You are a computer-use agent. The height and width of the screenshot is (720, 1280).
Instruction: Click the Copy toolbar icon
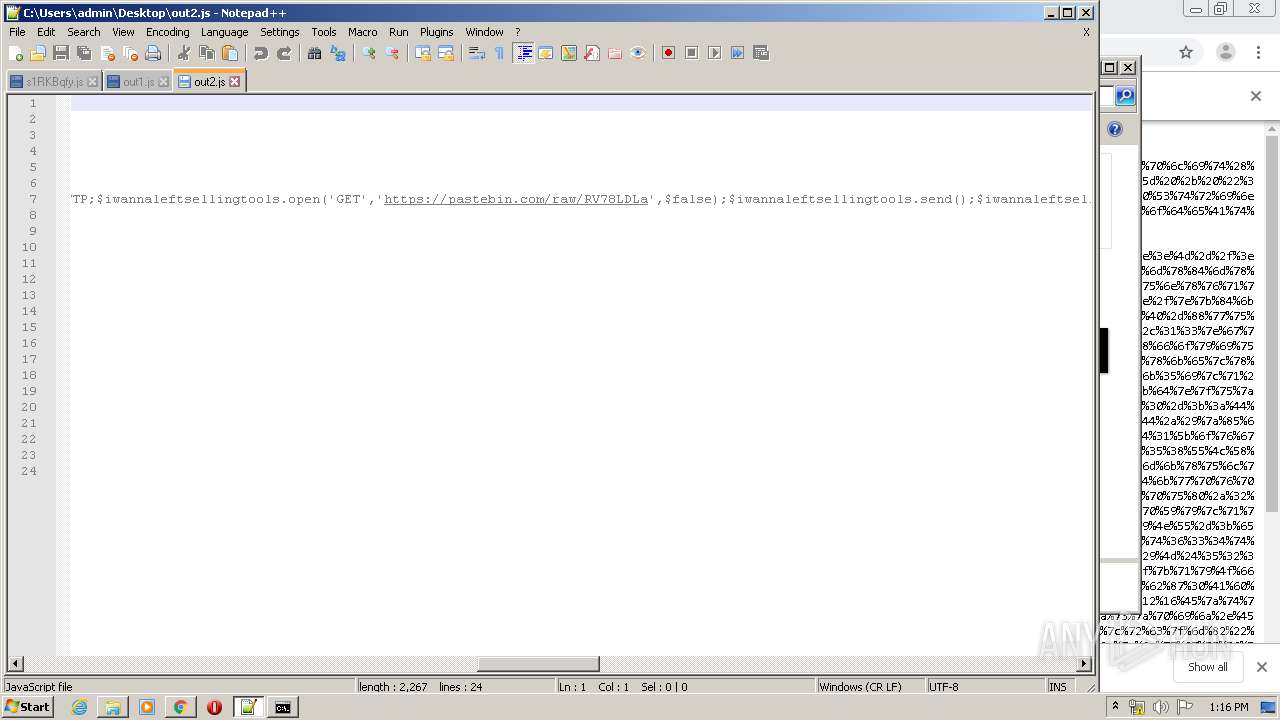pos(207,53)
